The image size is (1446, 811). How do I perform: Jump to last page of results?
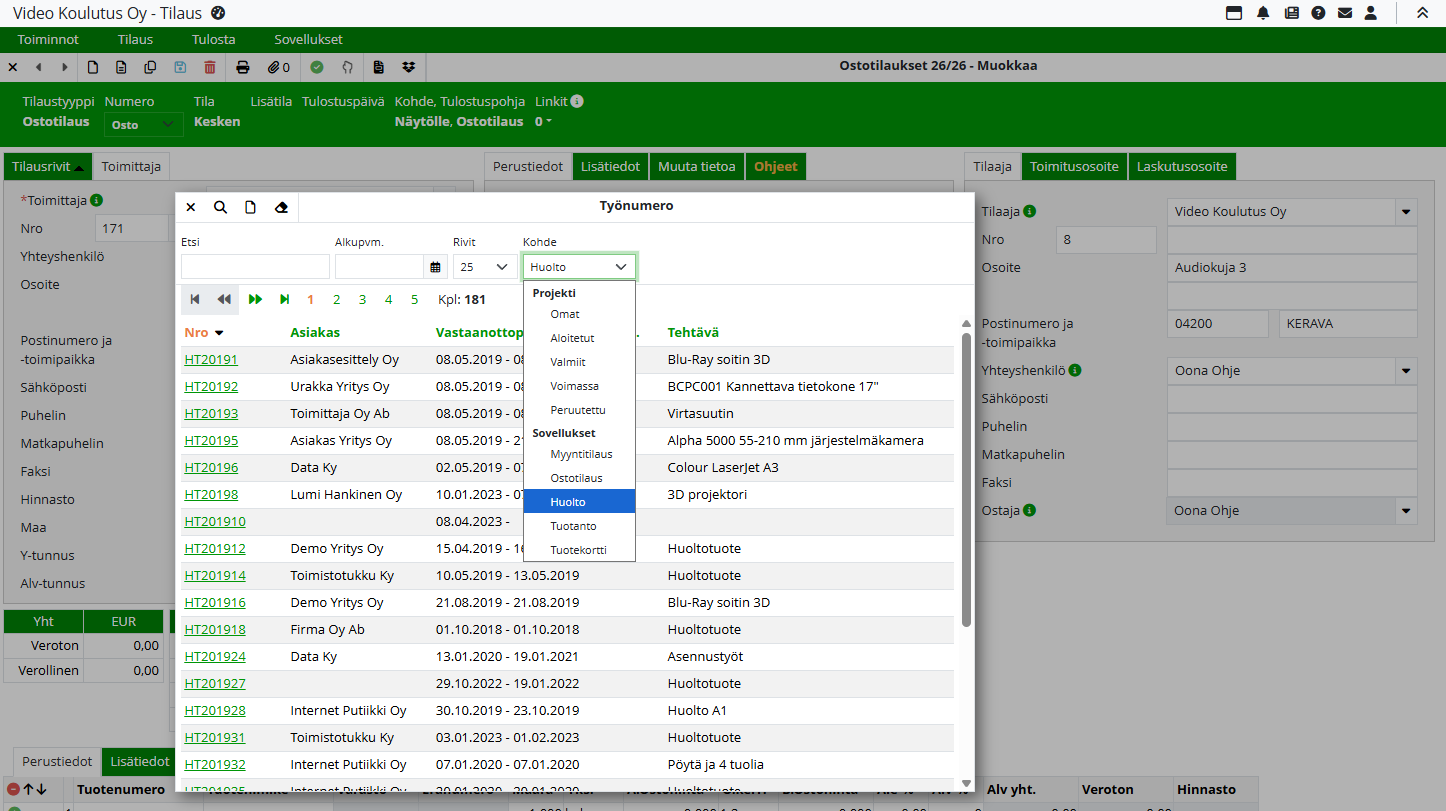coord(285,299)
